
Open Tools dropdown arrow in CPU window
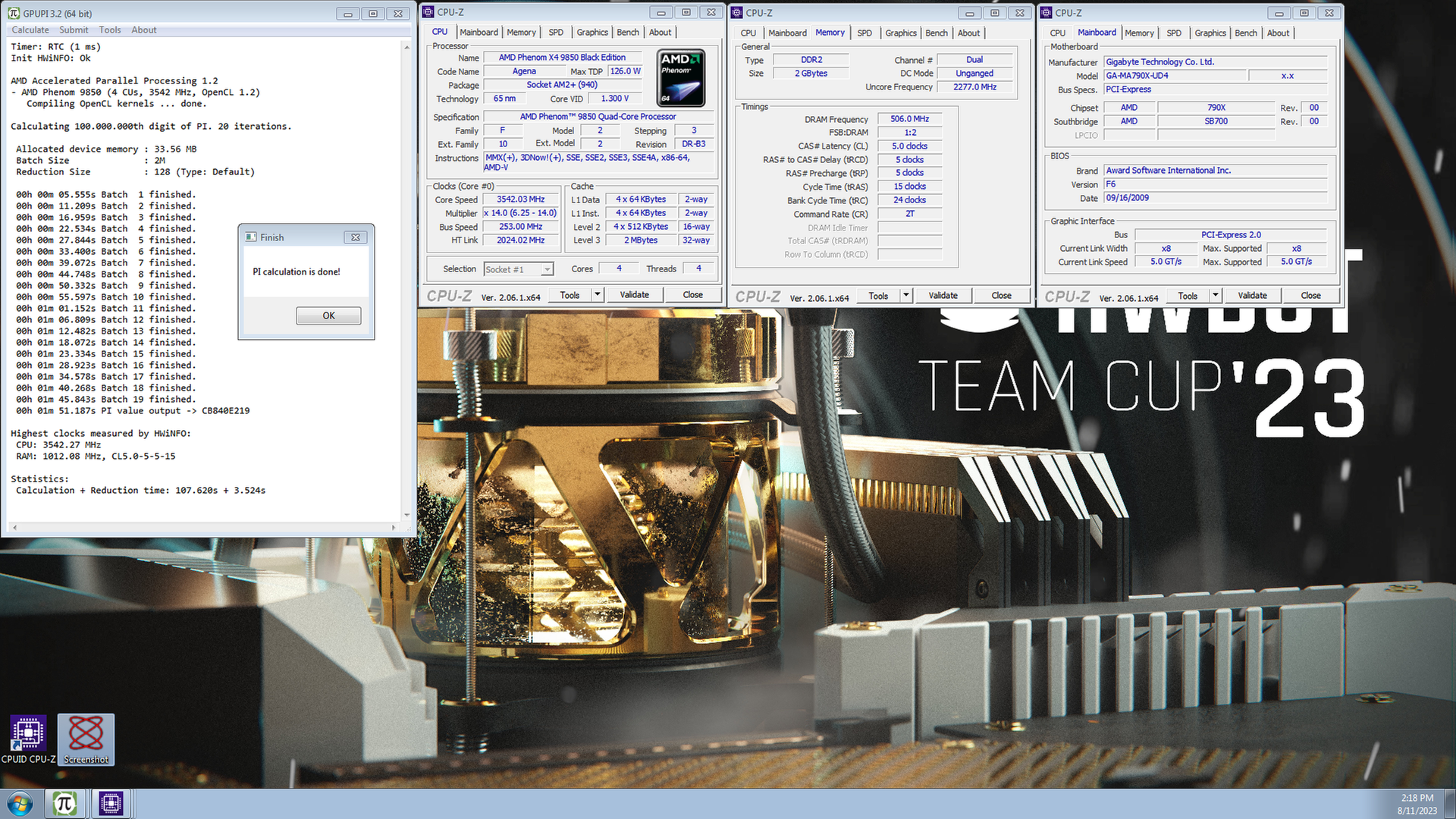598,295
